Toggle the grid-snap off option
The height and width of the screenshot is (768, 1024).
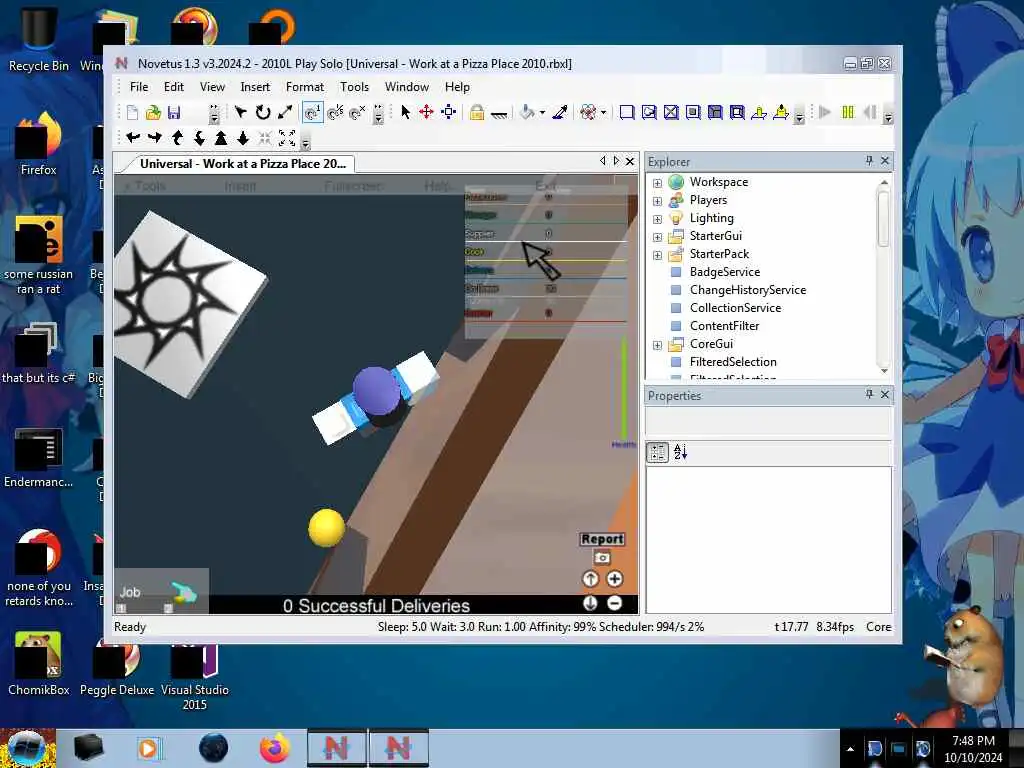[x=357, y=112]
